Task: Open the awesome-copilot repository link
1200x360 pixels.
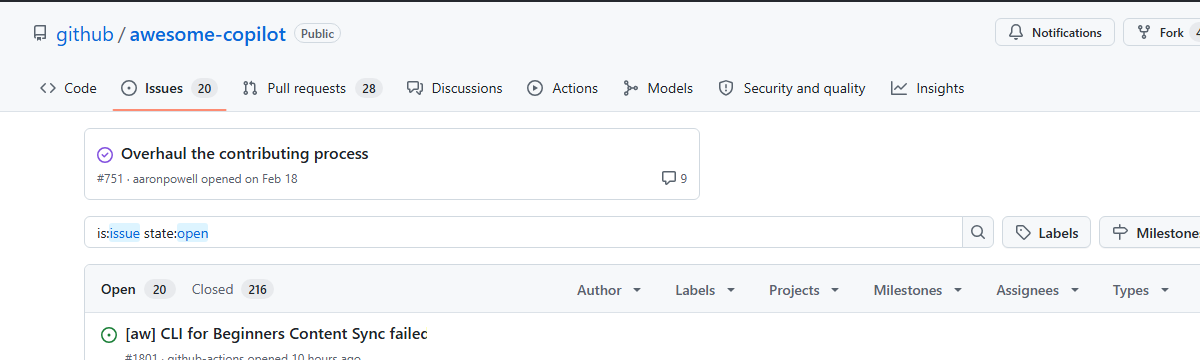Action: (208, 34)
